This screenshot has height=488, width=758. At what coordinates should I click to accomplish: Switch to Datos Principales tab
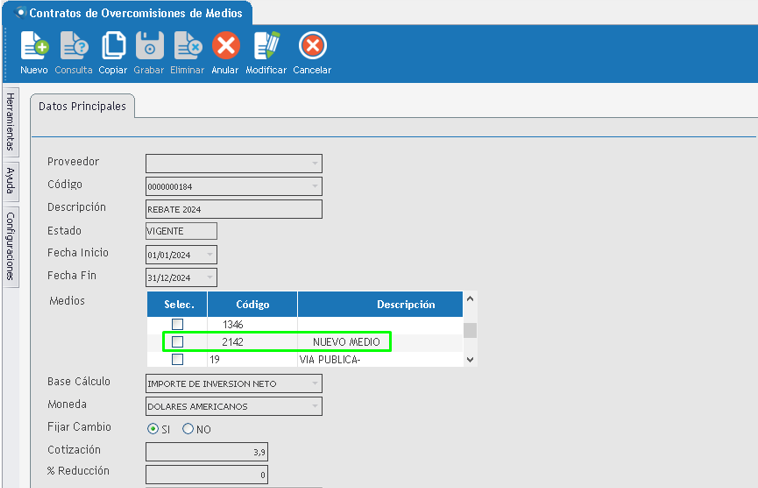(x=82, y=106)
